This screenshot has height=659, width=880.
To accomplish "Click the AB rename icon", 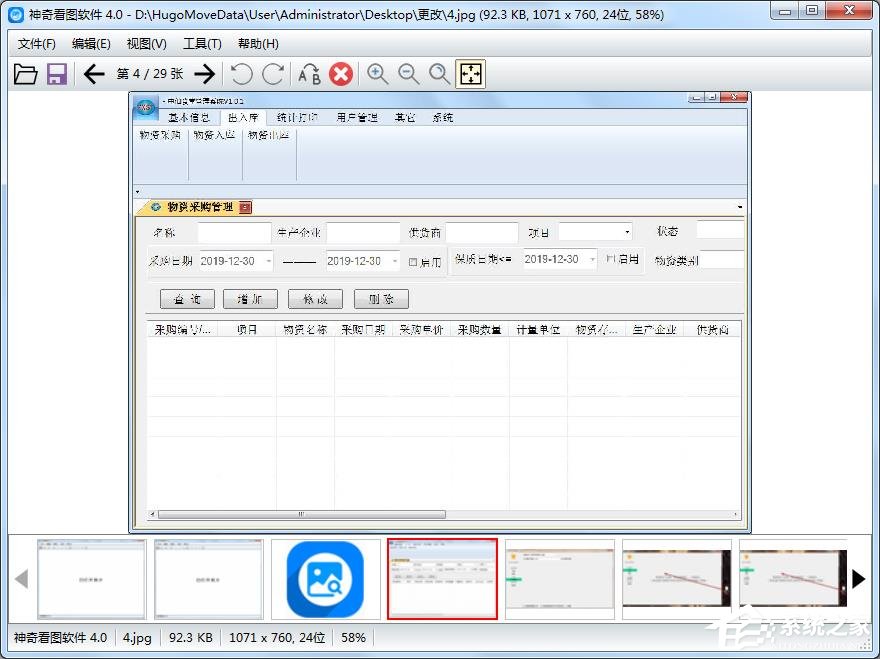I will click(x=310, y=74).
